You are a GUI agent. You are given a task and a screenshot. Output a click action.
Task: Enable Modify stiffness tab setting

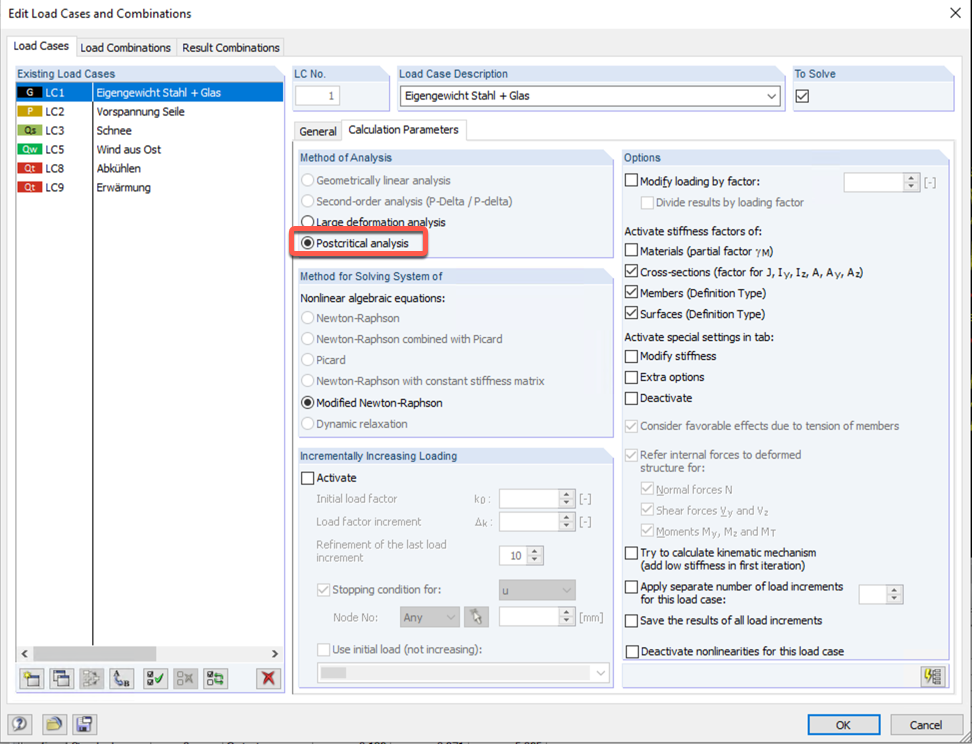click(631, 356)
